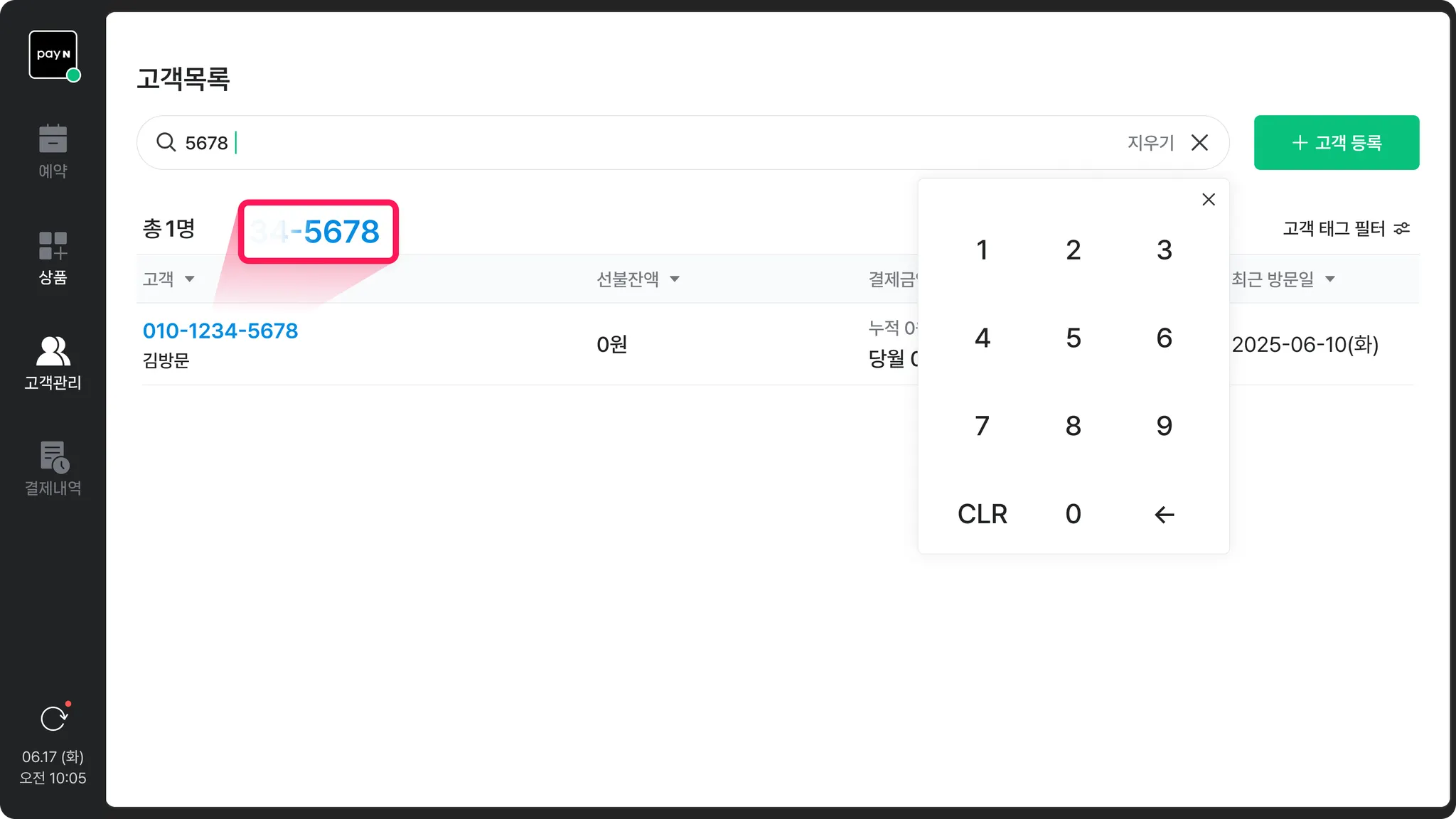Open customer 010-1234-5678 link
This screenshot has width=1456, height=819.
click(220, 331)
